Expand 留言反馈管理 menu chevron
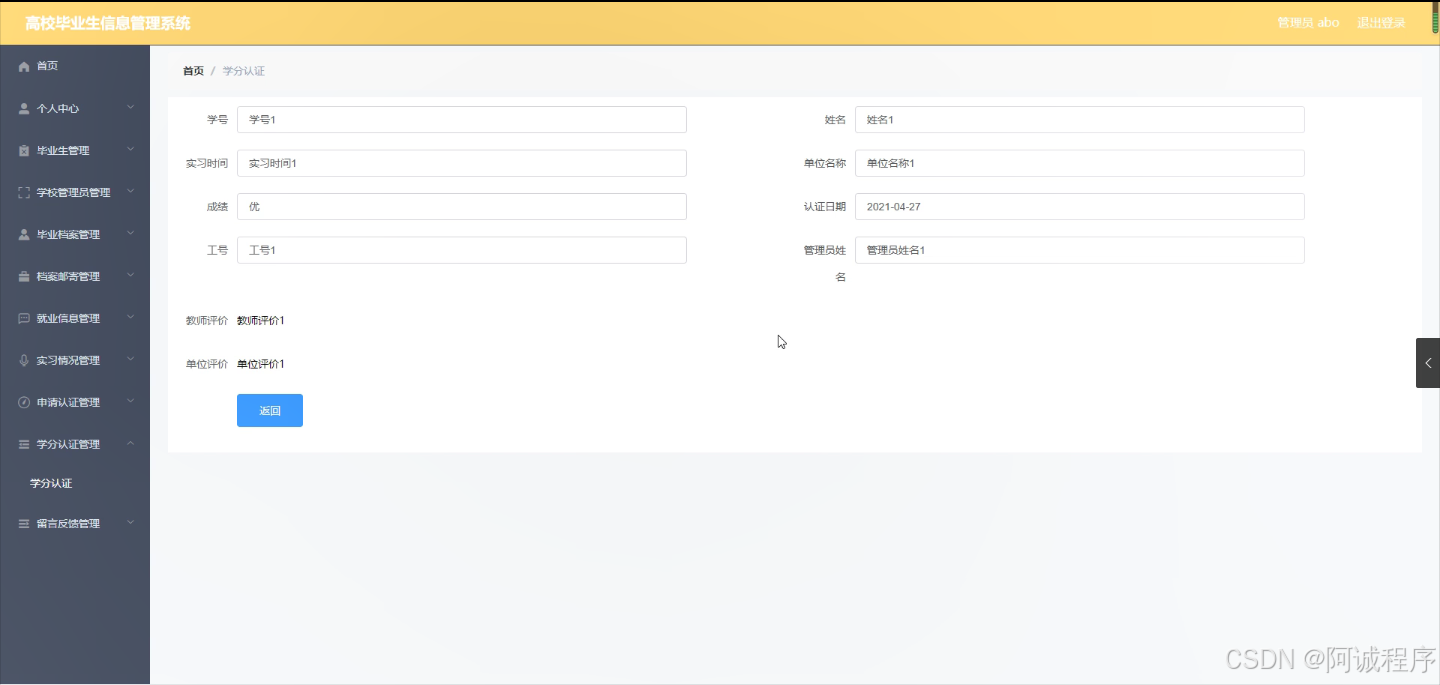The height and width of the screenshot is (685, 1440). 130,522
